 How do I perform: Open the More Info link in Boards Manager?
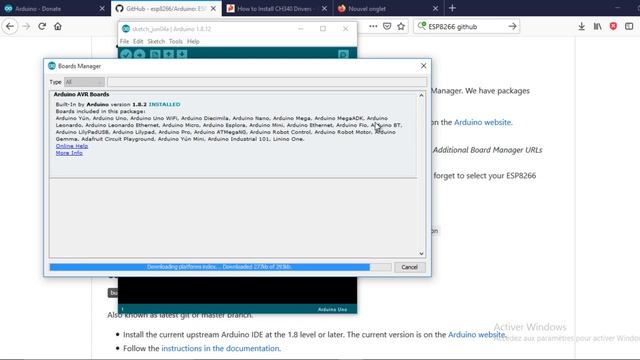click(69, 153)
